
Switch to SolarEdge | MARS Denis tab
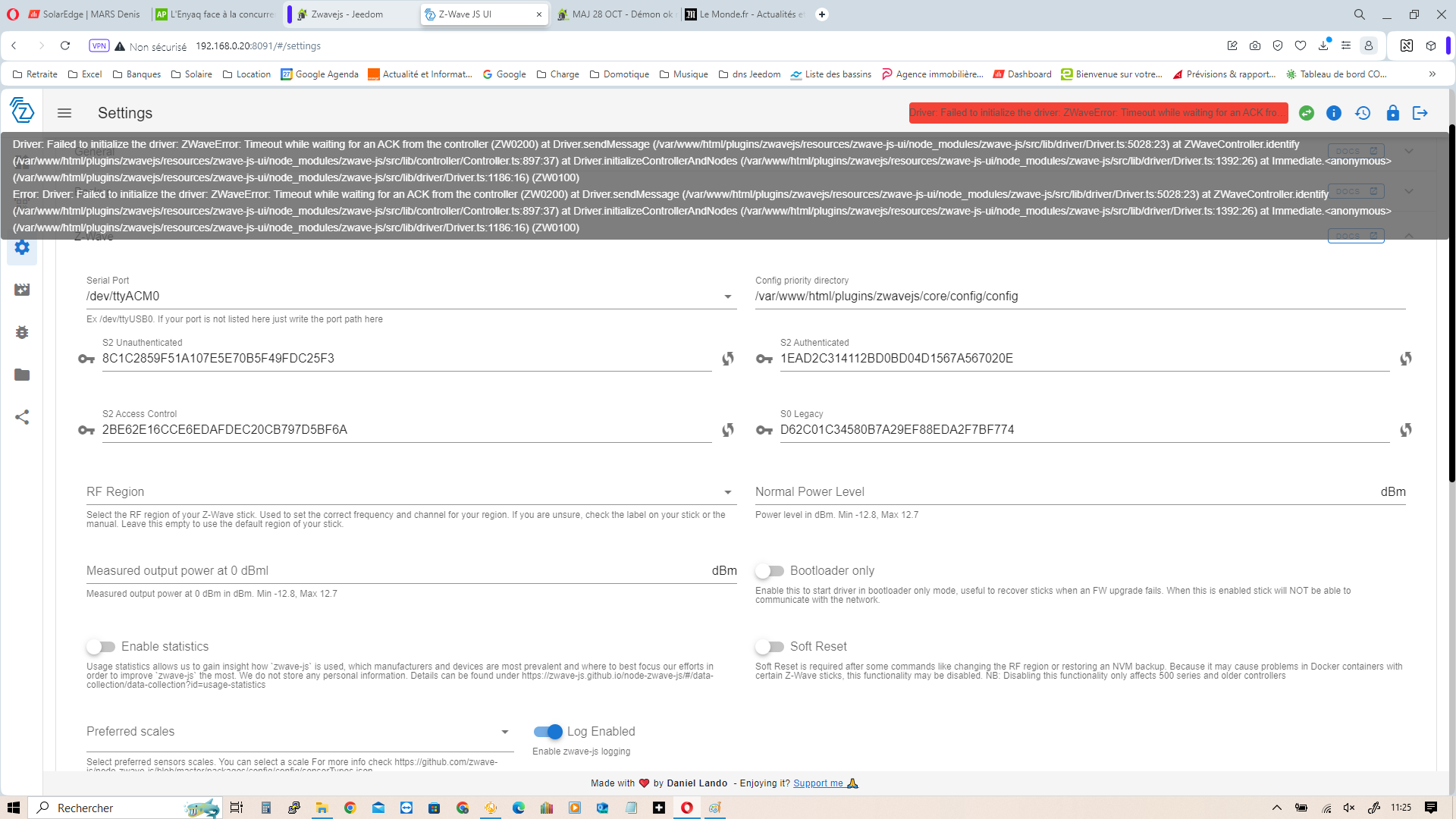pyautogui.click(x=84, y=14)
